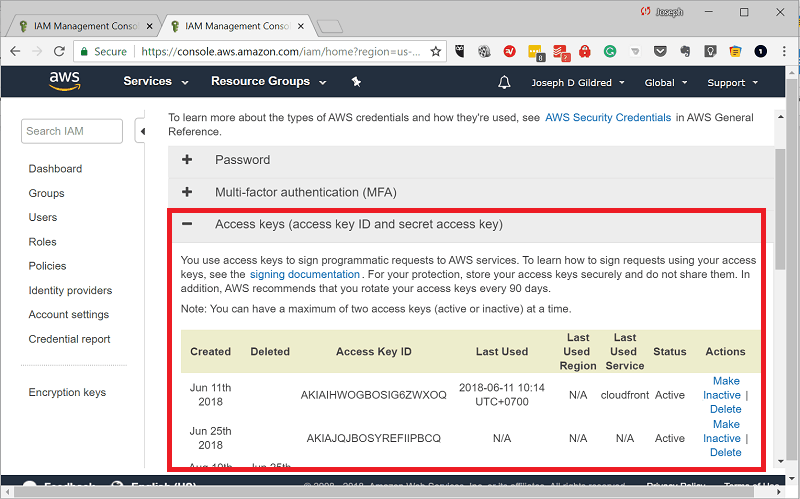
Task: Open the Todoist extension icon
Action: [561, 53]
